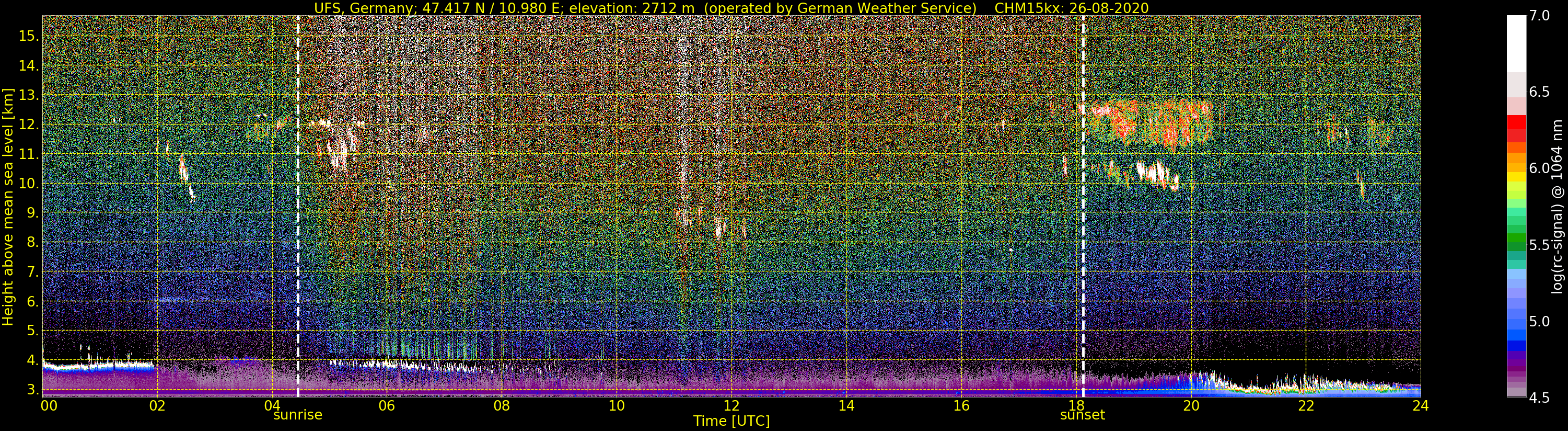The width and height of the screenshot is (1568, 431).
Task: Click the '6.5' value on the colorbar
Action: (x=1539, y=92)
